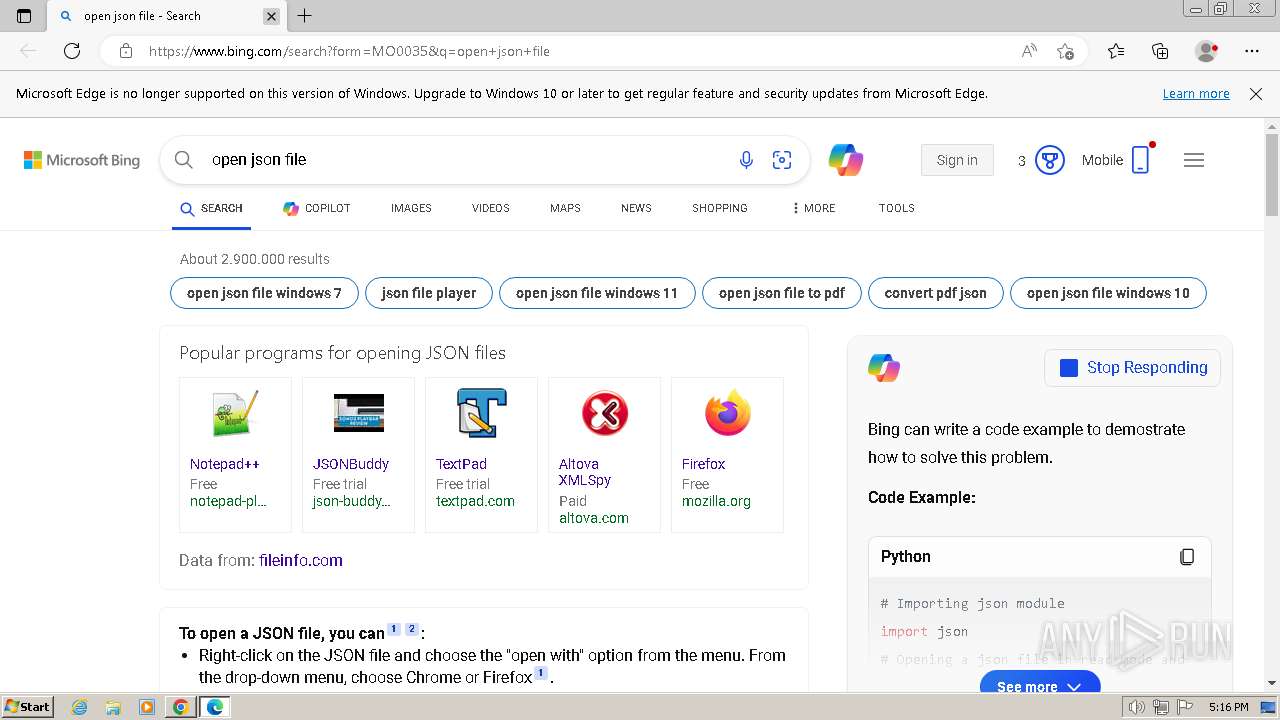Start voice search with microphone icon
The height and width of the screenshot is (720, 1280).
(746, 160)
